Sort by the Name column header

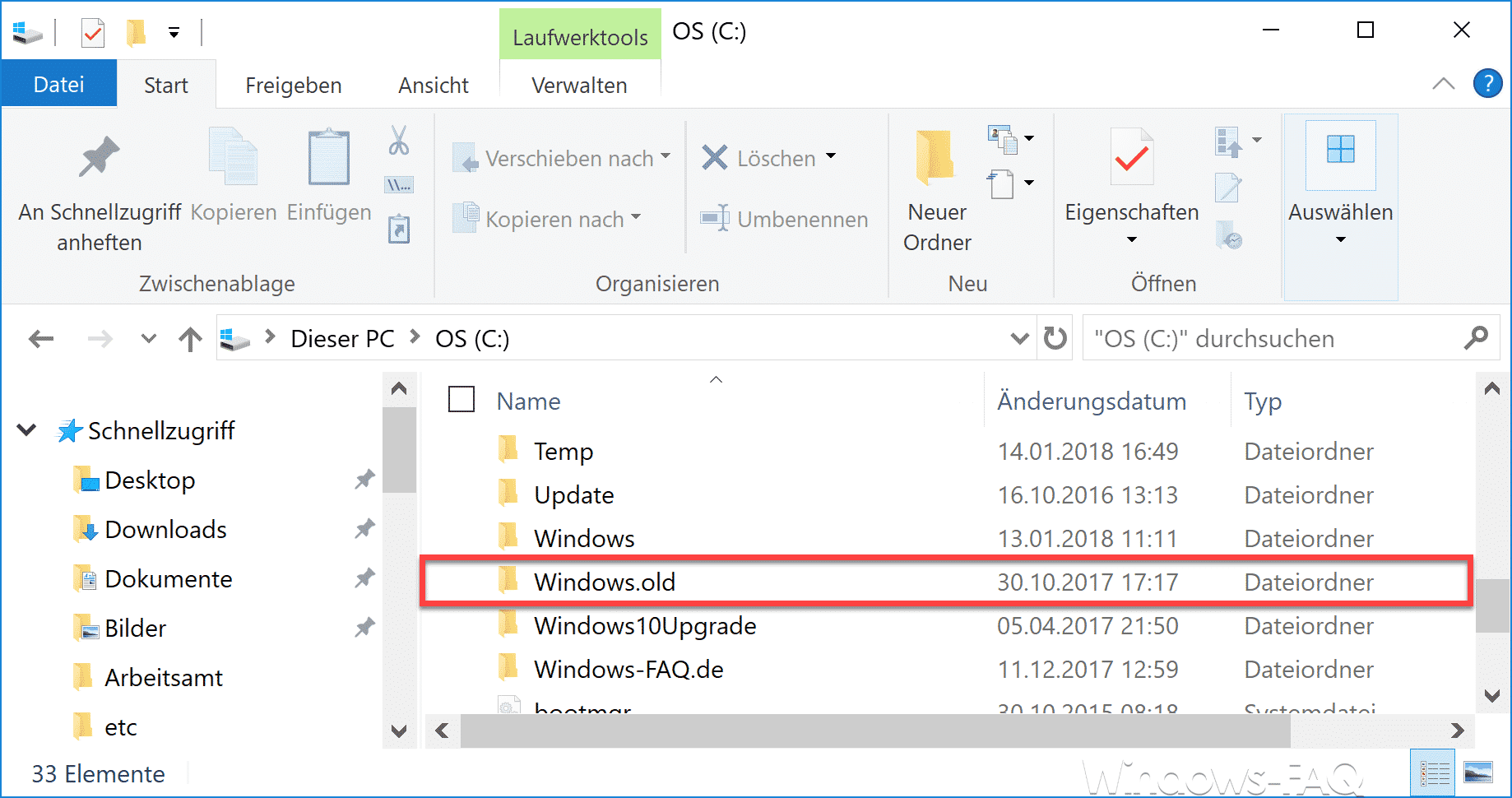pos(528,401)
